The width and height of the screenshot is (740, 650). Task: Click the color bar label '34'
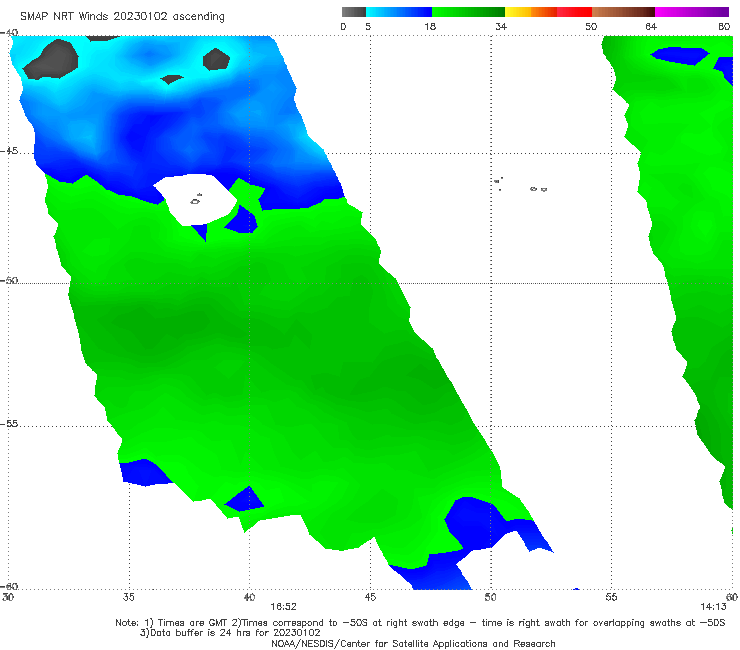(501, 26)
